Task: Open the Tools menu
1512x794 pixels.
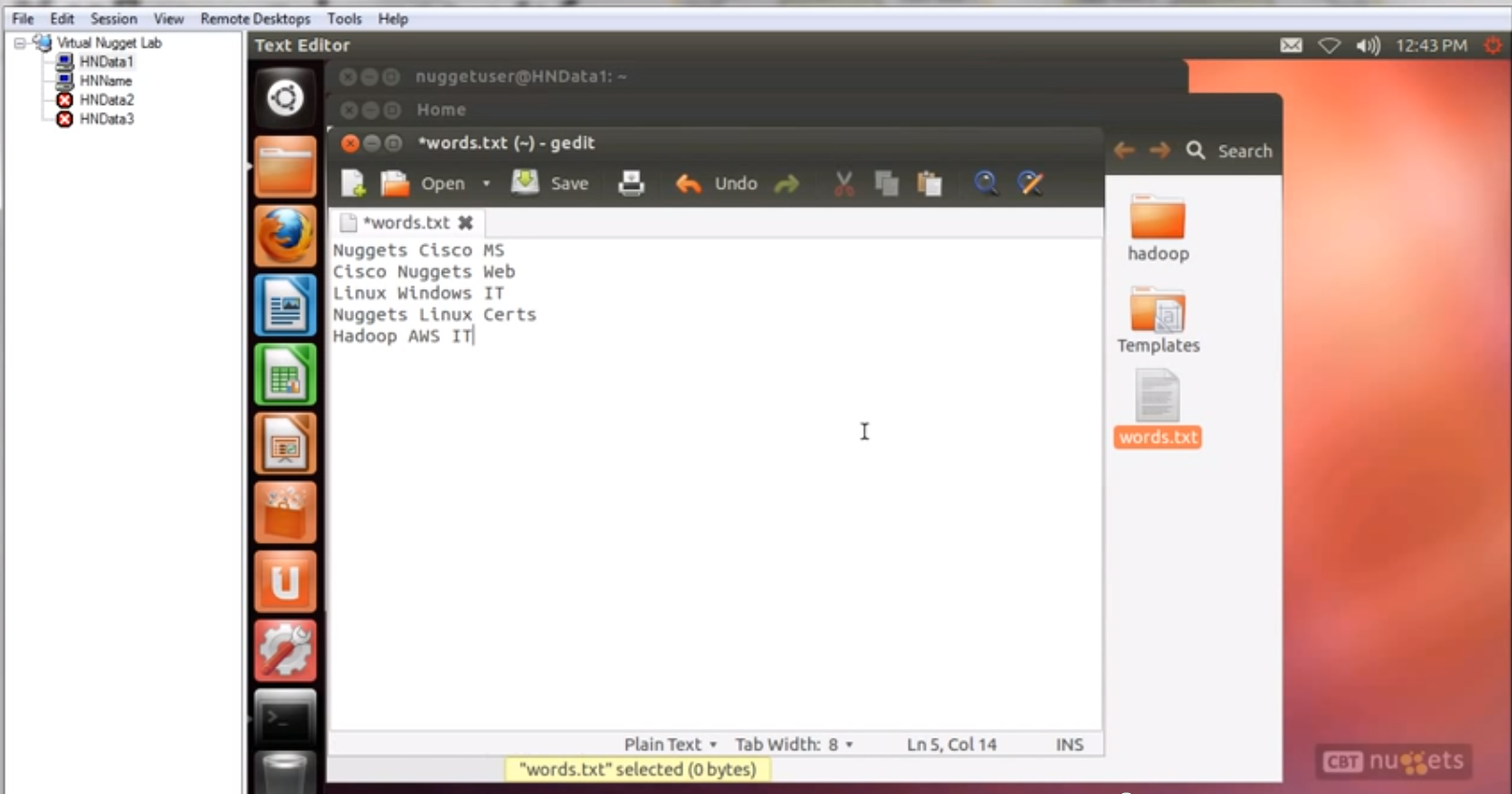Action: [345, 18]
